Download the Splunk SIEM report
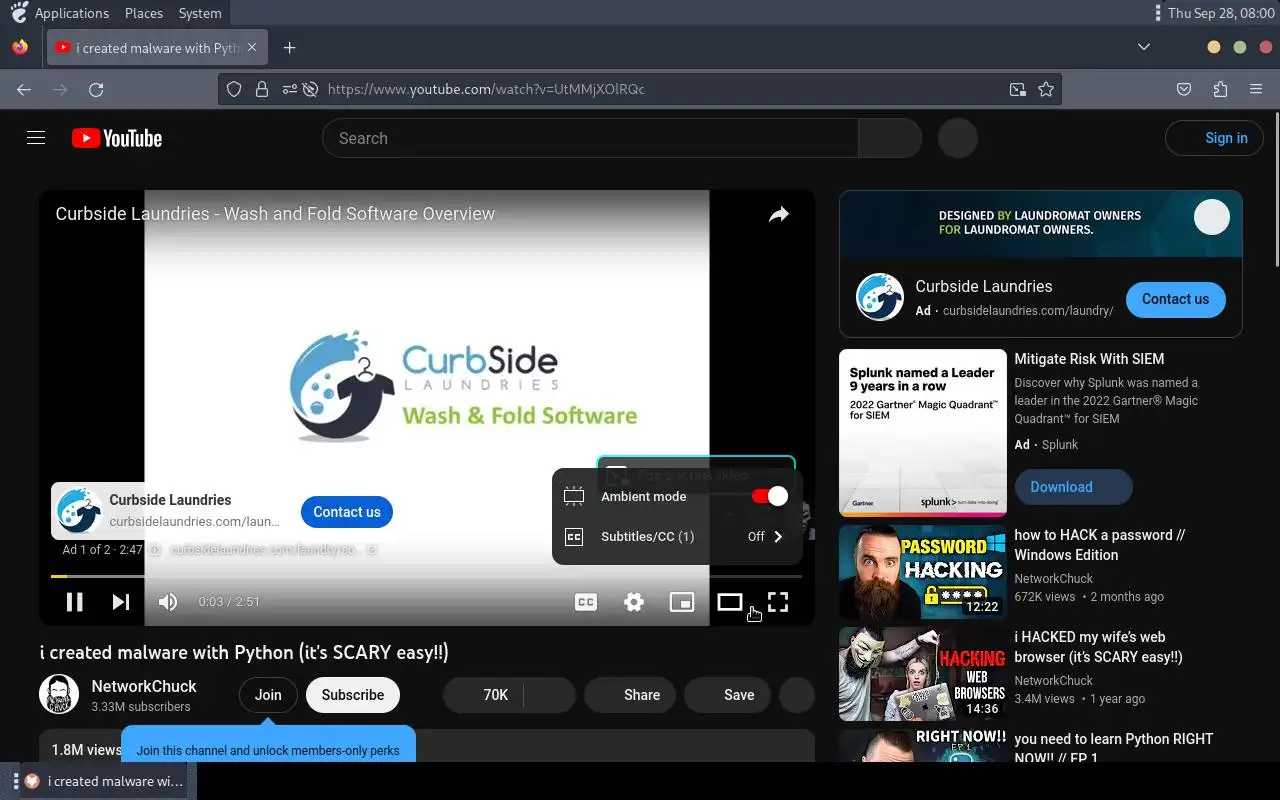This screenshot has width=1280, height=800. 1073,487
